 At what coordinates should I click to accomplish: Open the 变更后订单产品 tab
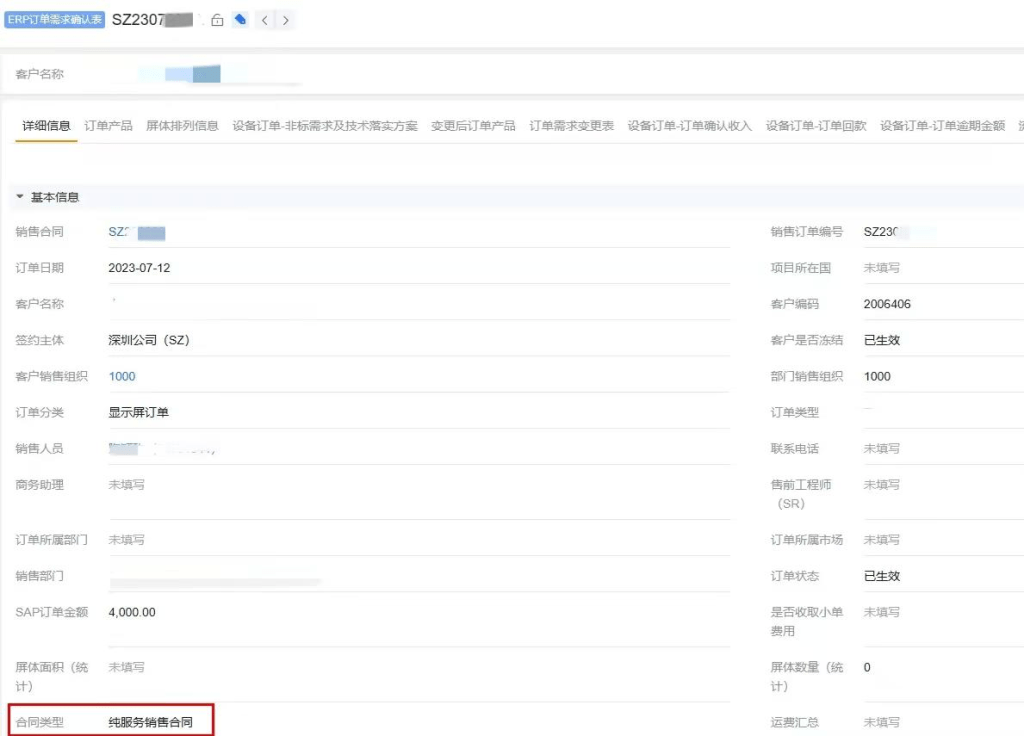tap(473, 126)
